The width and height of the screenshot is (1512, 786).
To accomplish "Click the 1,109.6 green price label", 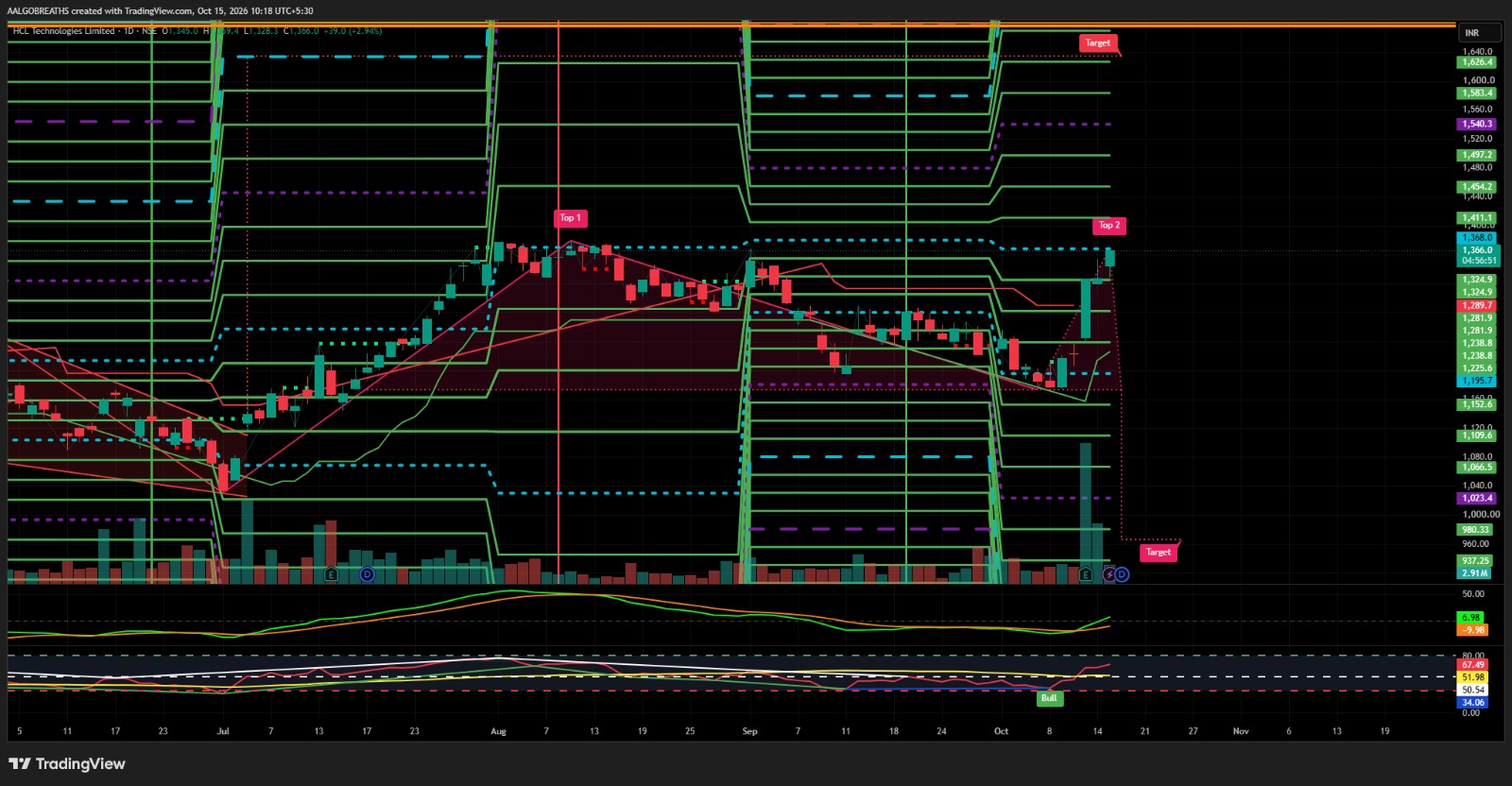I will point(1477,436).
